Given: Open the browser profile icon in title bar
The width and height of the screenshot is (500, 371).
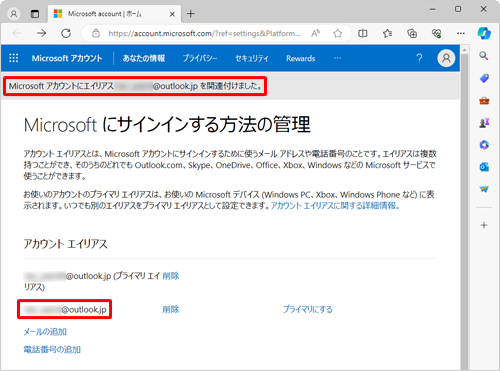Looking at the screenshot, I should point(14,14).
